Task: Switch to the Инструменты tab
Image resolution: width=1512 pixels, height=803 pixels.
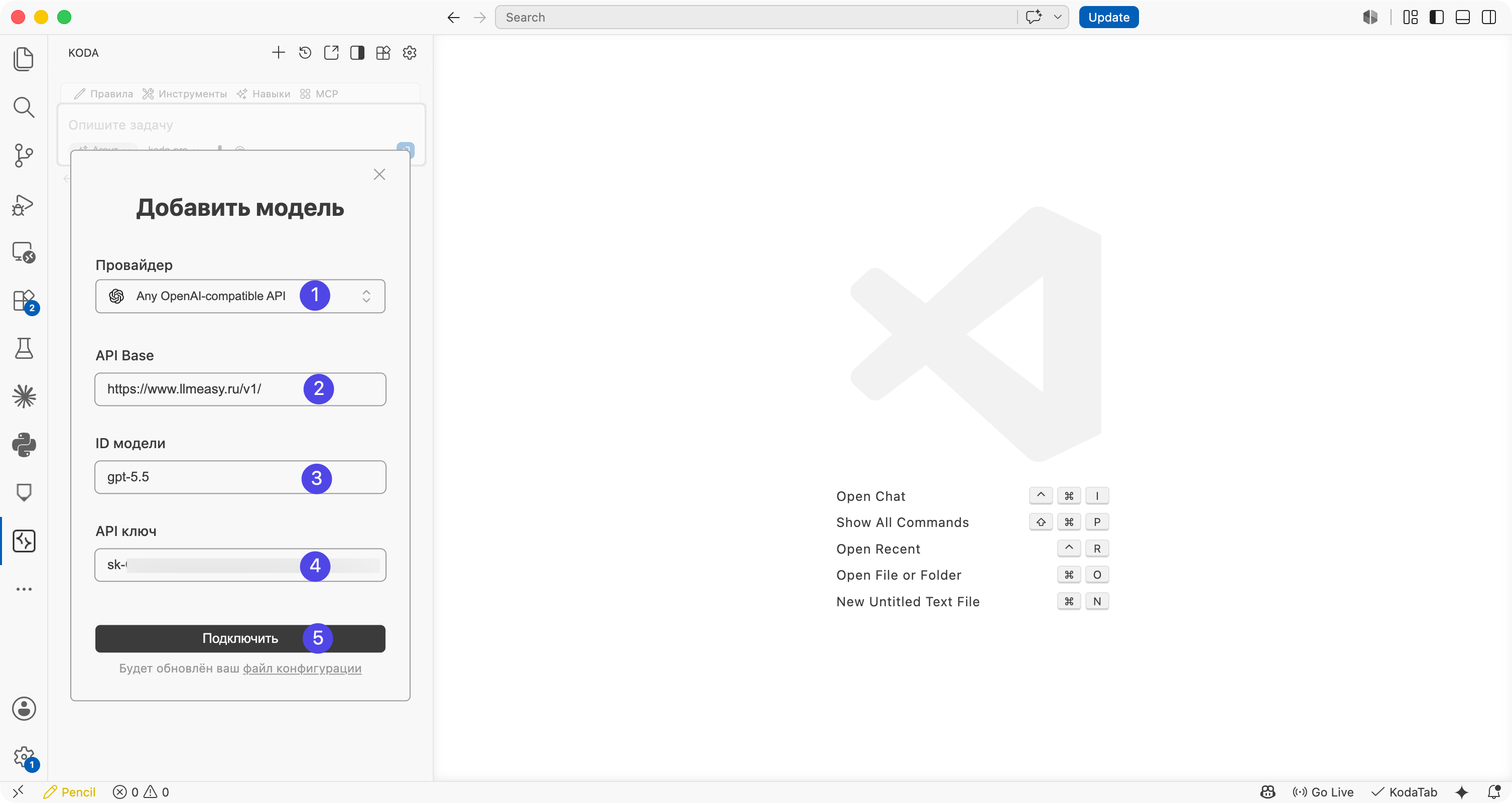Action: tap(185, 94)
